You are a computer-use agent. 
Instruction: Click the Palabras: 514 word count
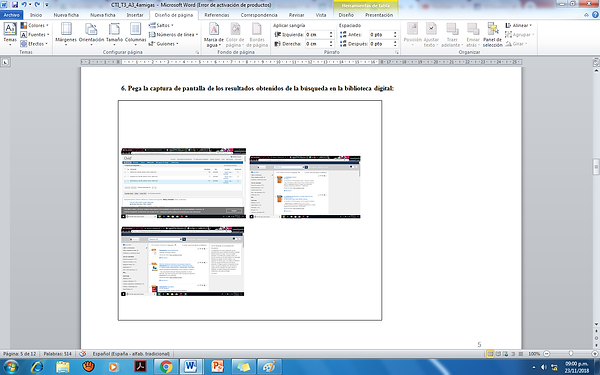57,354
